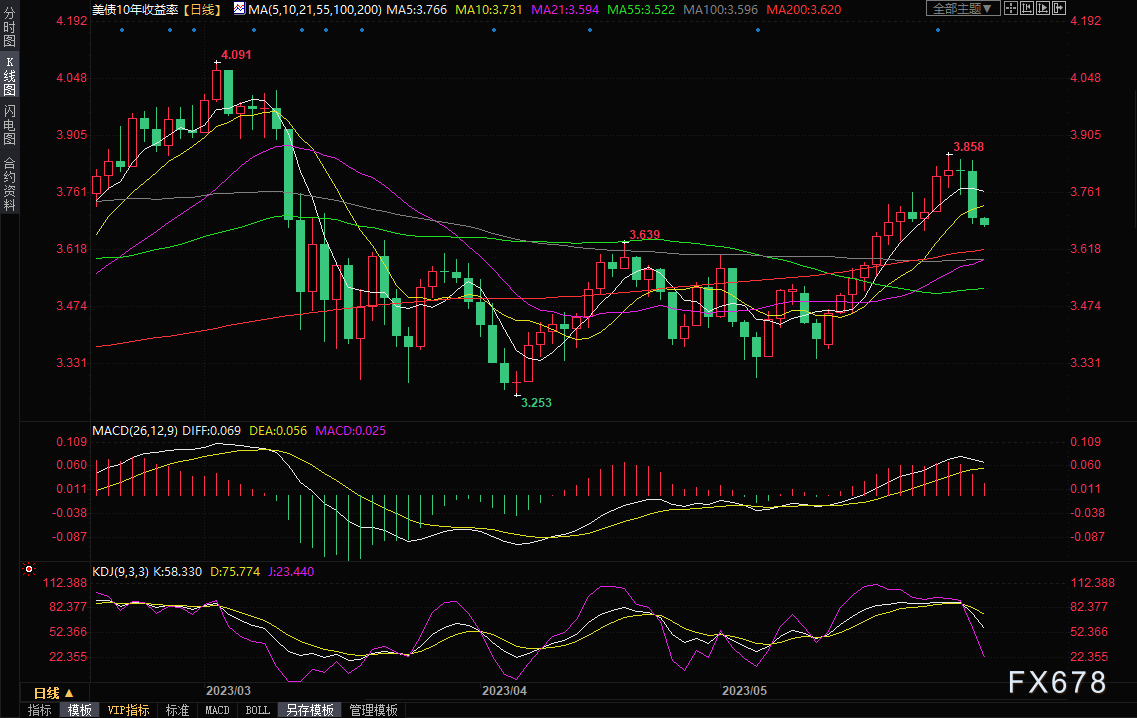Click the first blue event dot under the title
1137x718 pixels.
122,29
